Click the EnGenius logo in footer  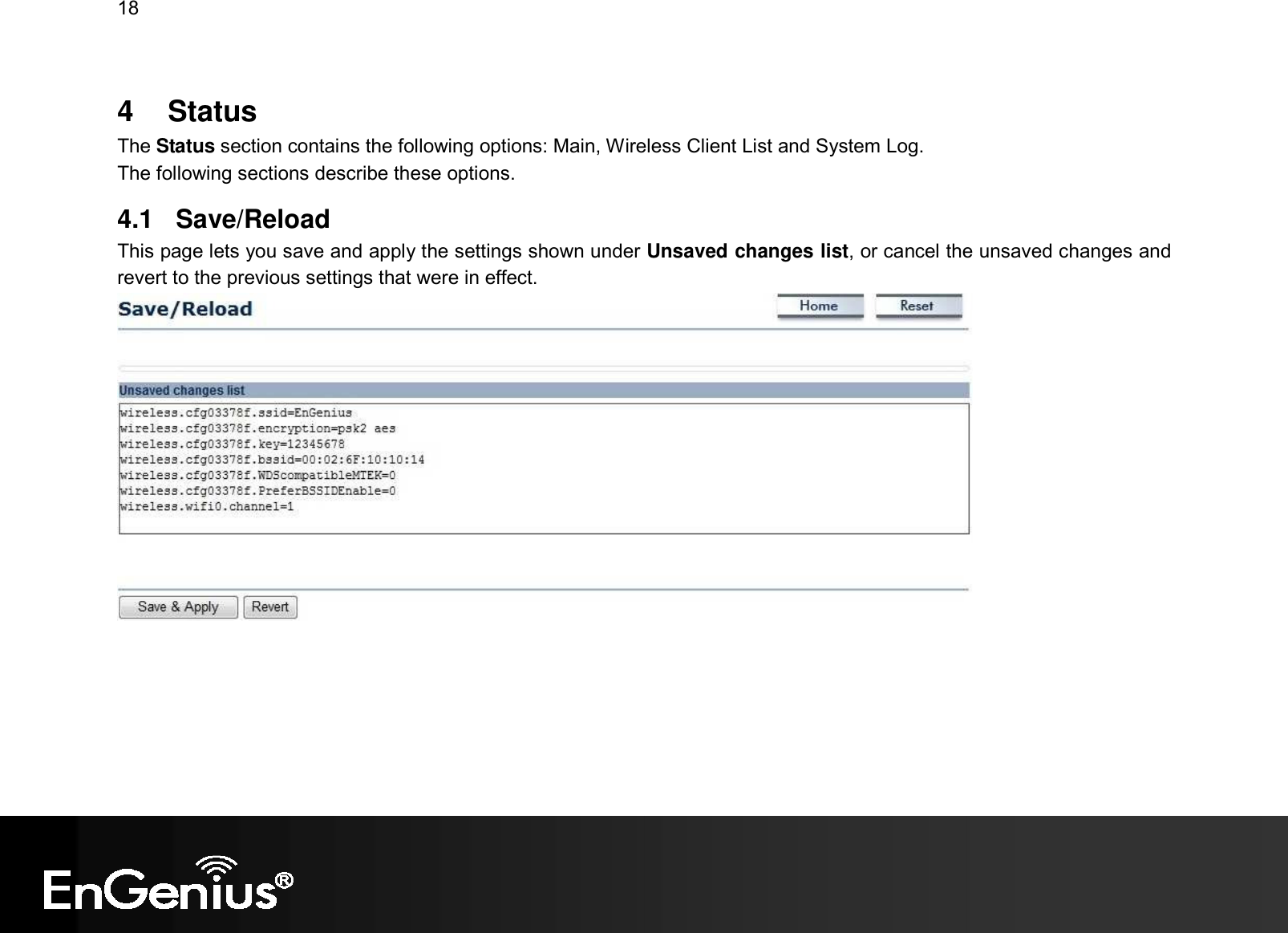[x=168, y=882]
